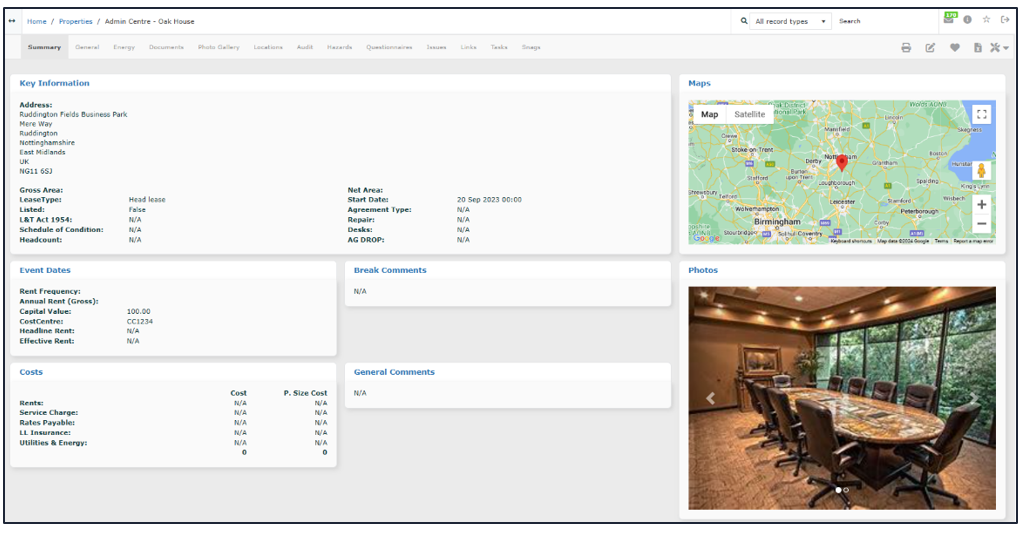Open the tools wrench dropdown menu
This screenshot has width=1028, height=535.
[999, 48]
